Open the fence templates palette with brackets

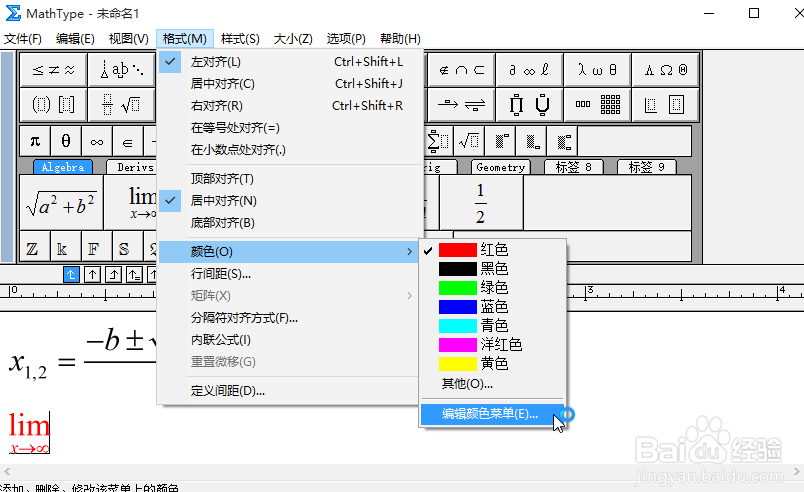[53, 104]
